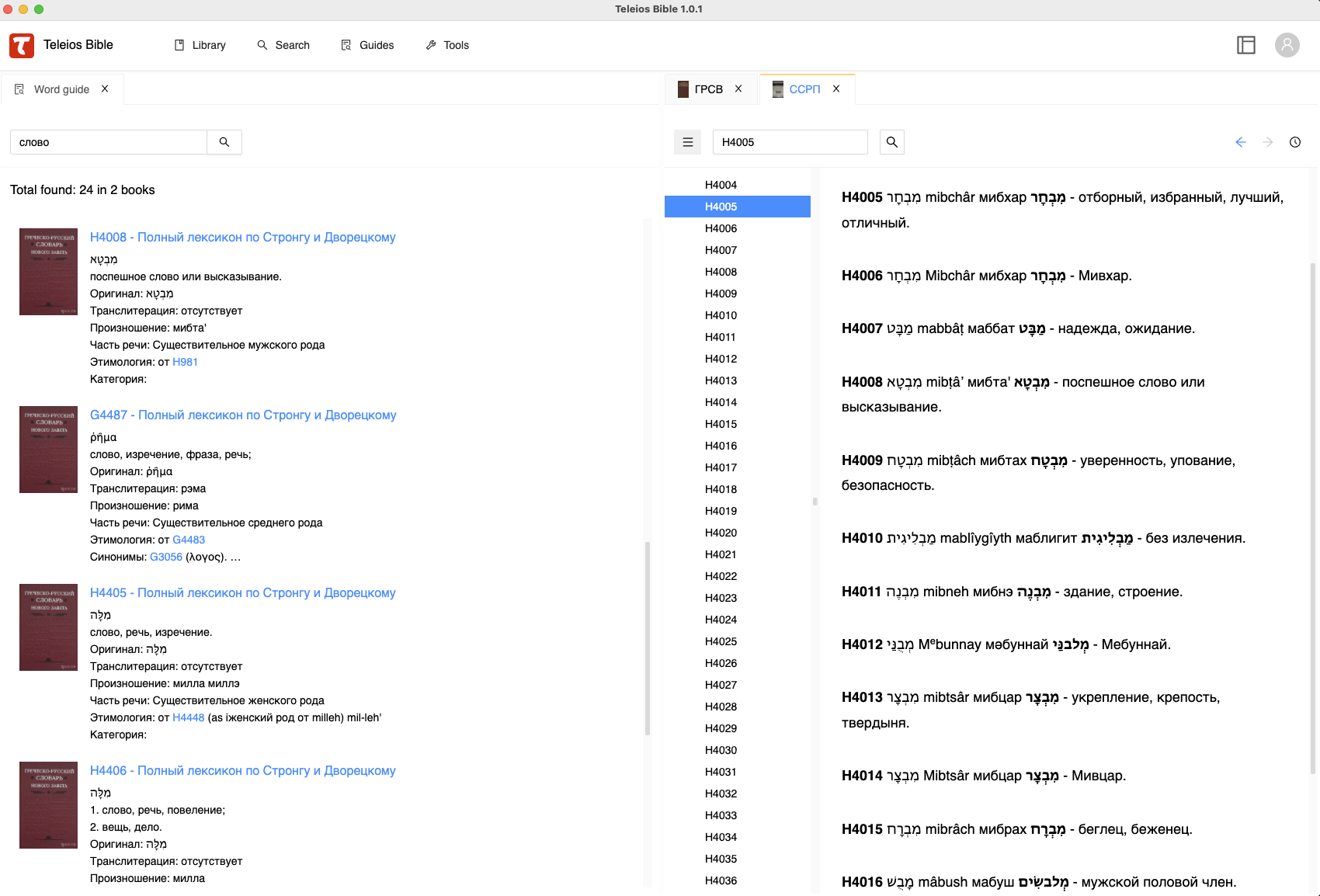1320x896 pixels.
Task: Close the ССРП tab
Action: [836, 89]
